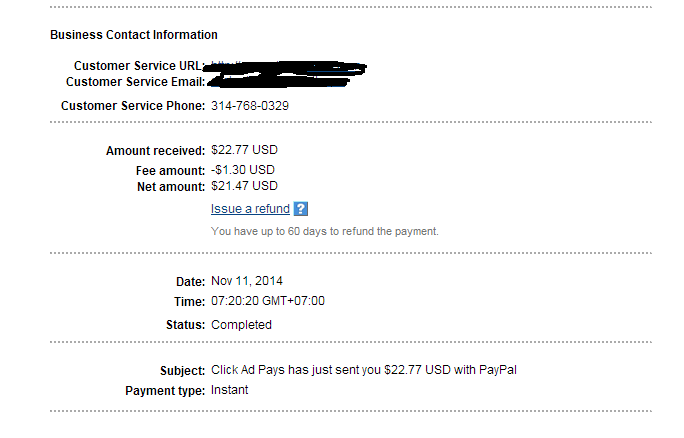Click the Instant payment type value
The image size is (684, 438).
point(229,390)
